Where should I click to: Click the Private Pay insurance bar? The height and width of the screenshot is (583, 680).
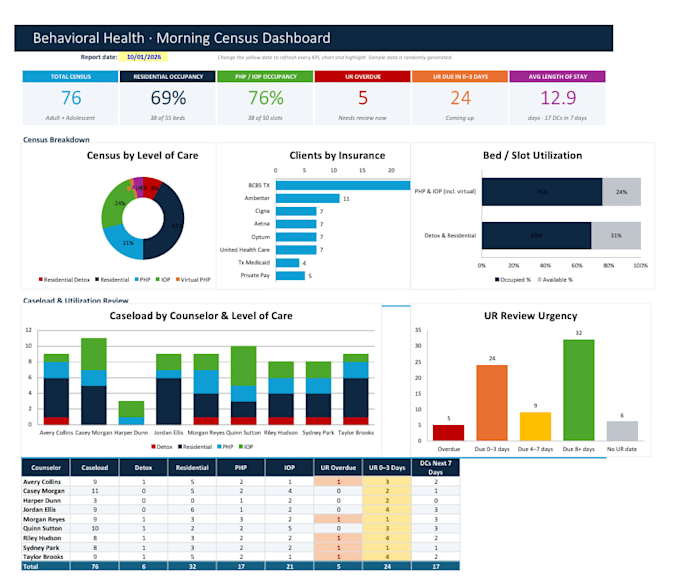(290, 275)
